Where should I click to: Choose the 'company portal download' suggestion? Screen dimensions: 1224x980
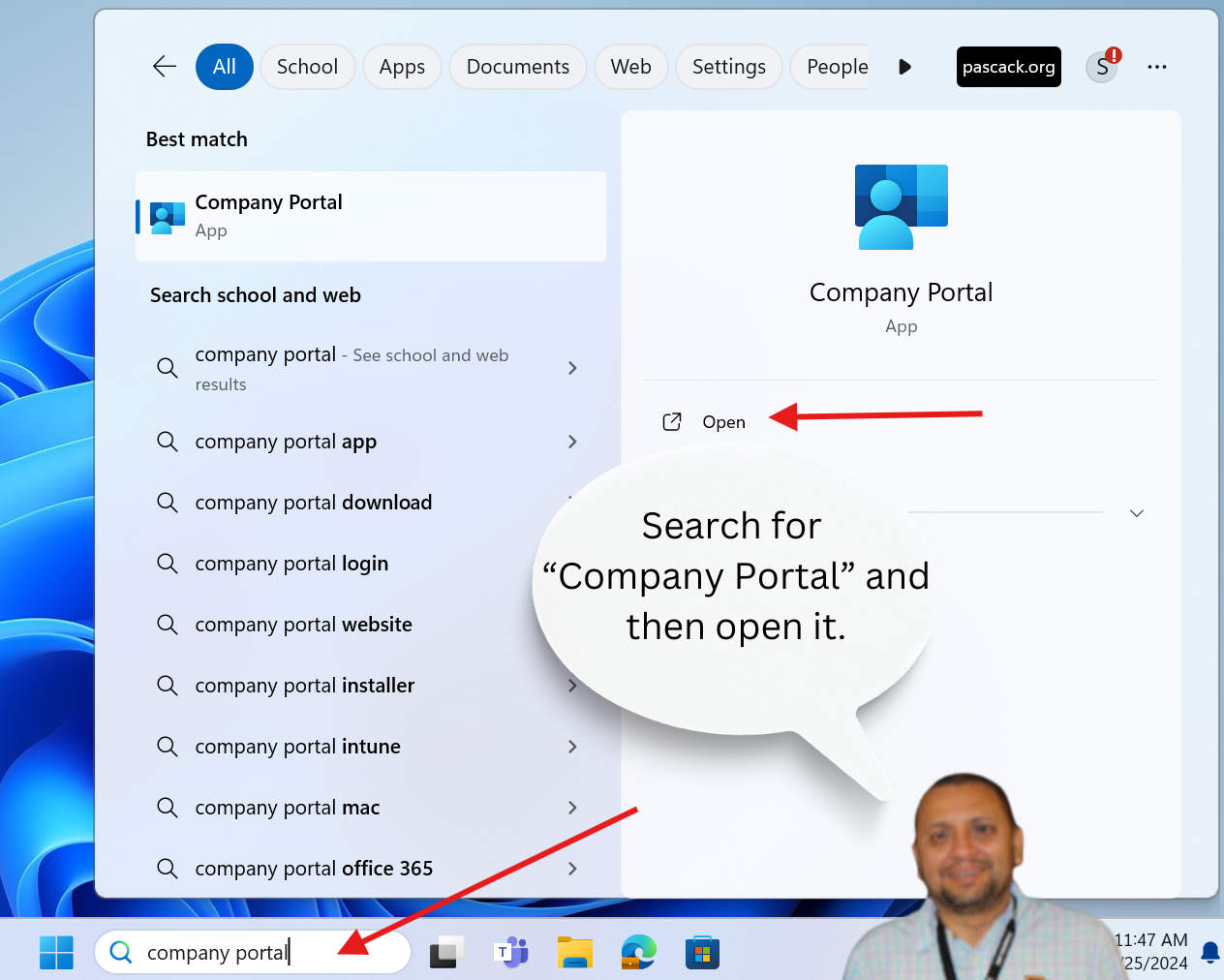[313, 503]
